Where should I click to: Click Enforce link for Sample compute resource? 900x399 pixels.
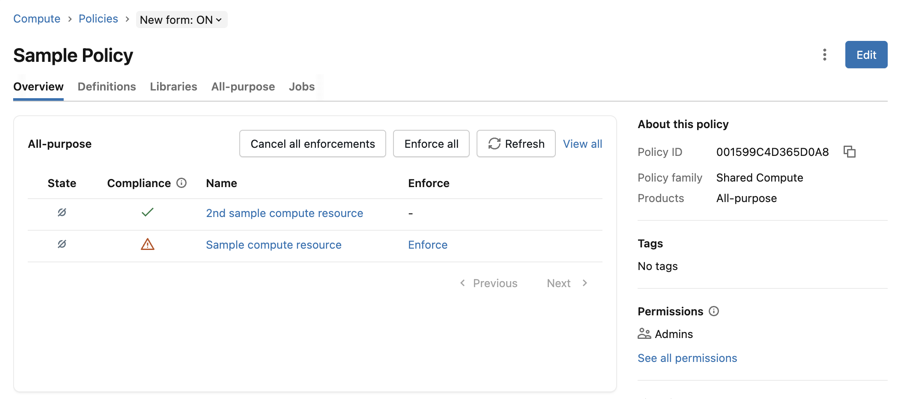click(428, 245)
